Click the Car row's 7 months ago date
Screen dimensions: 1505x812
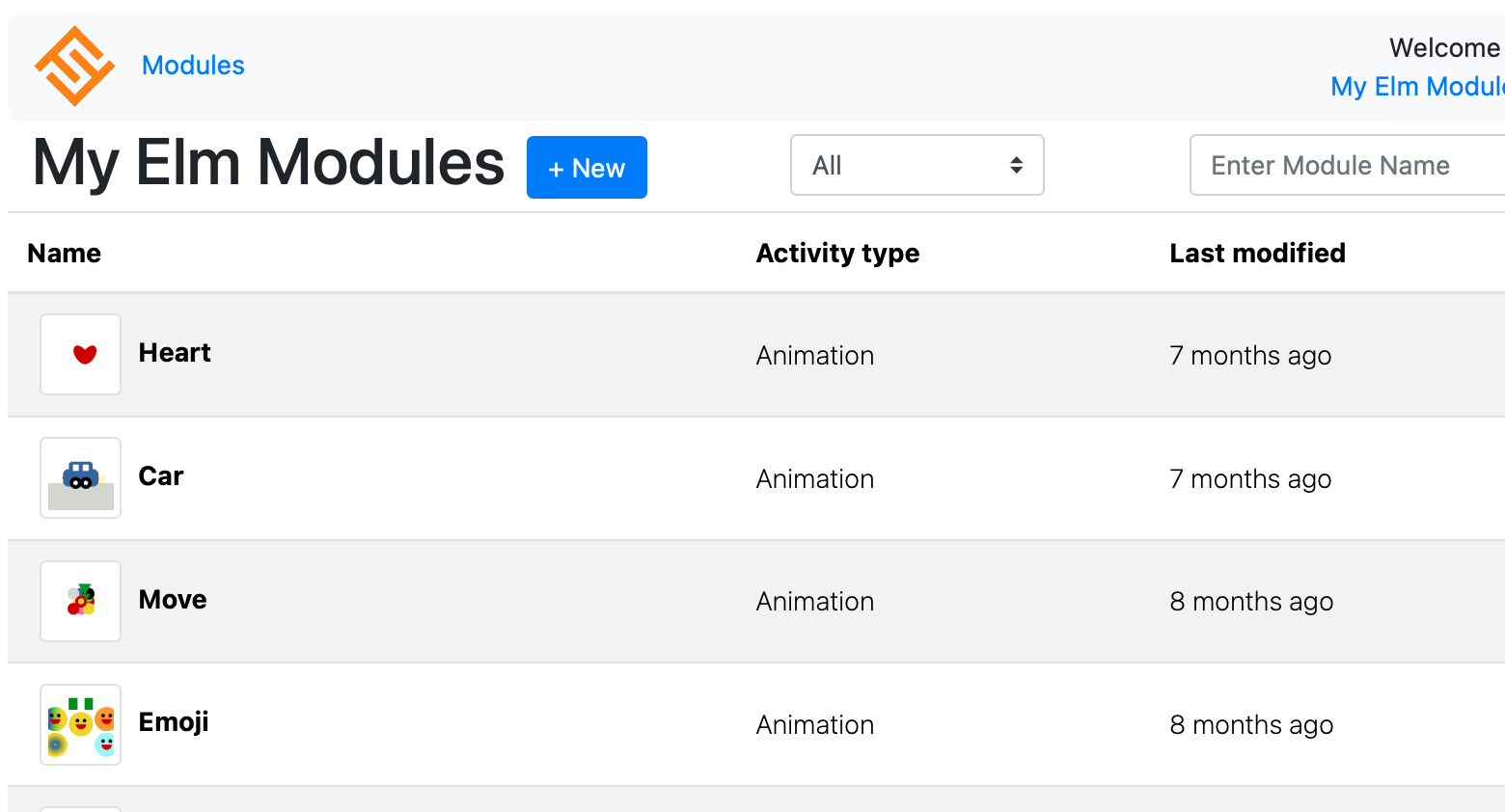tap(1250, 479)
